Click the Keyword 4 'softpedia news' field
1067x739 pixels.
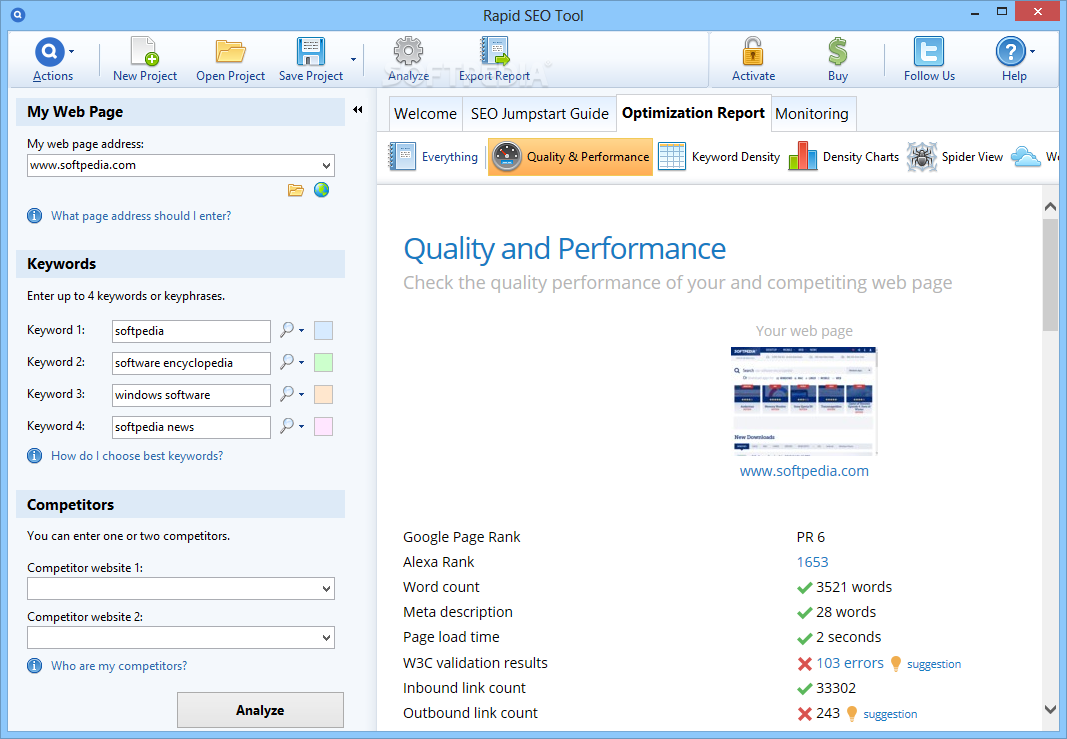coord(191,427)
